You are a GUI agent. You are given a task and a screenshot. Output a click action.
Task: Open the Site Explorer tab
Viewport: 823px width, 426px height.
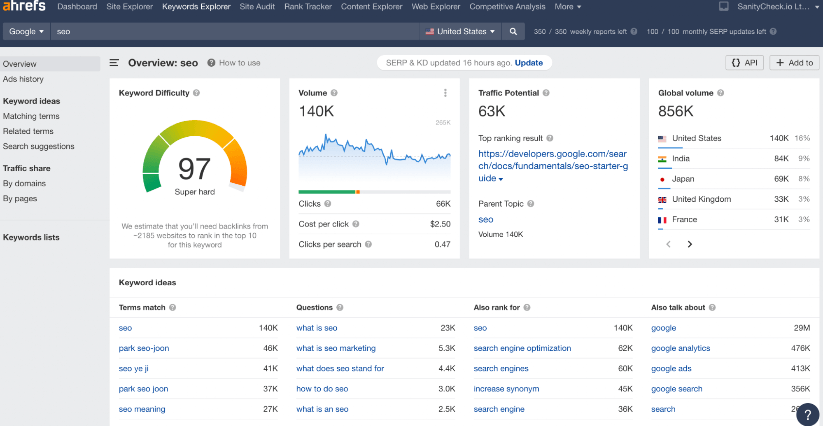point(129,7)
